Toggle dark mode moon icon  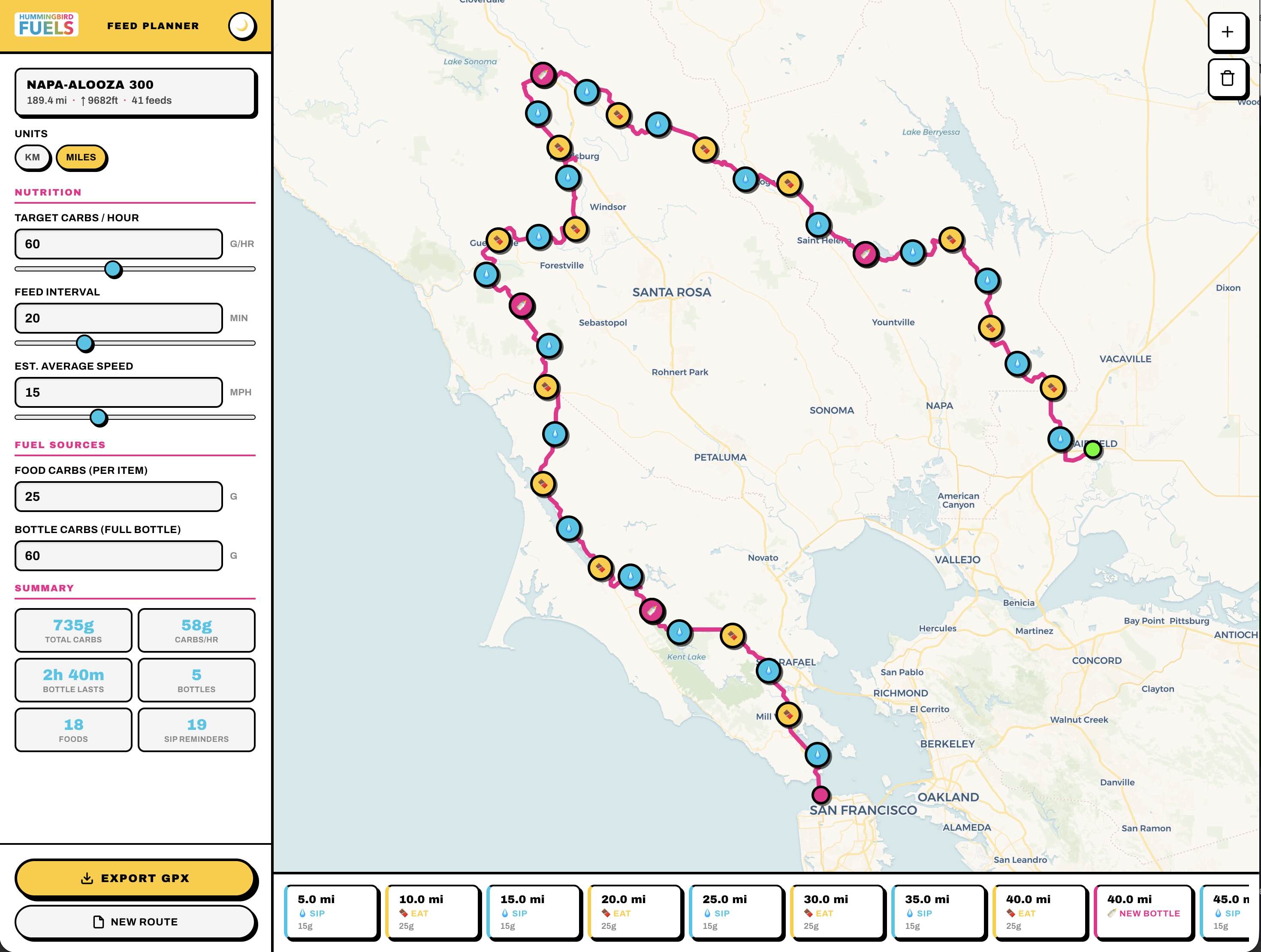click(242, 26)
